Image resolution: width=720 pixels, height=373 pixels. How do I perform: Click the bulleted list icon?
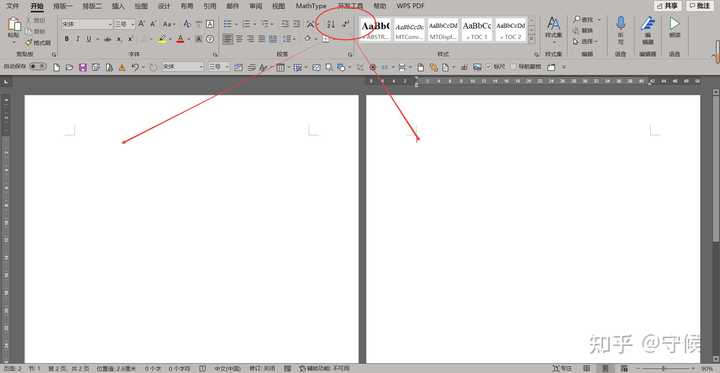tap(228, 24)
